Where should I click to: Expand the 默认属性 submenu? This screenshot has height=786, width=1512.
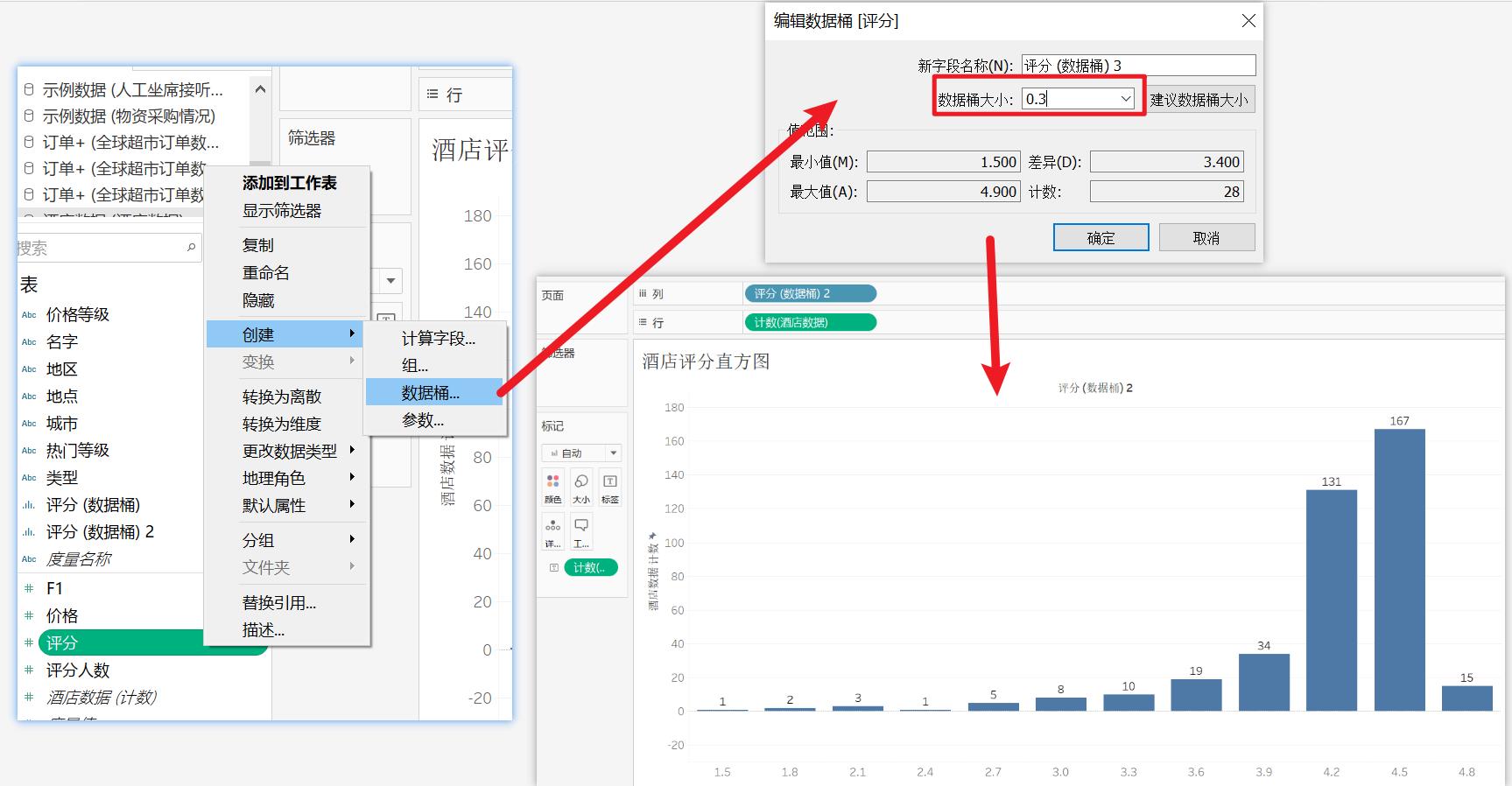352,504
